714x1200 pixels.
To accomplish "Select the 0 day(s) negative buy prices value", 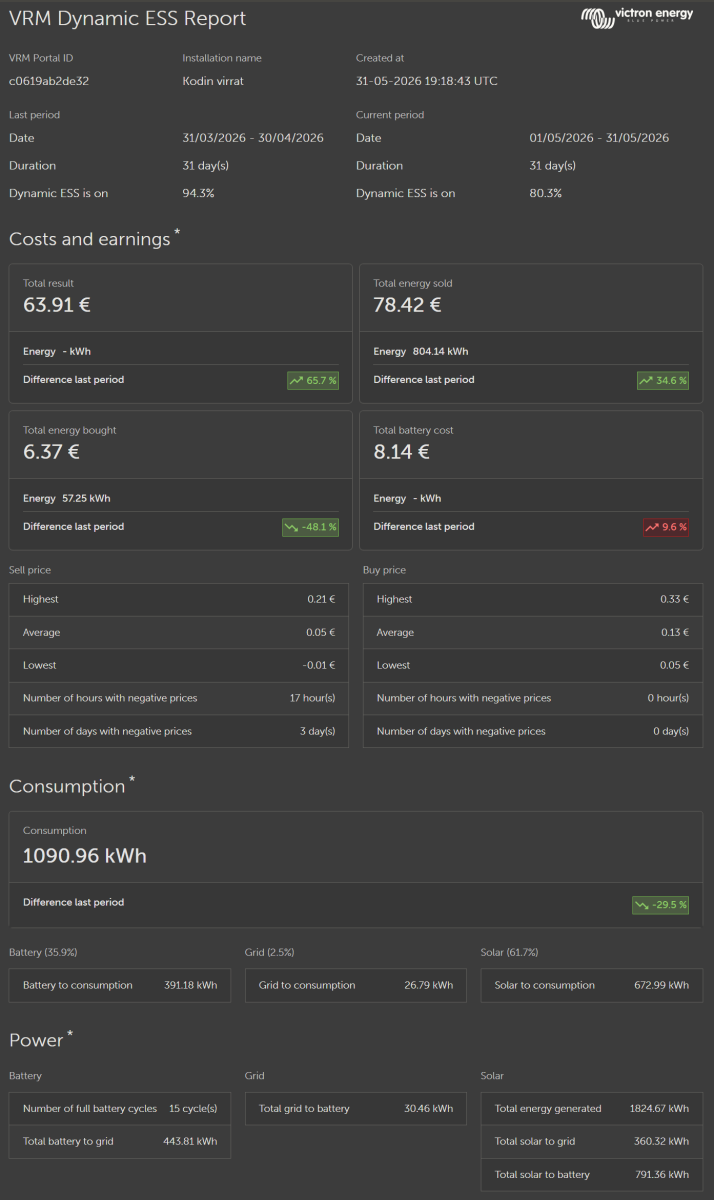I will 671,731.
